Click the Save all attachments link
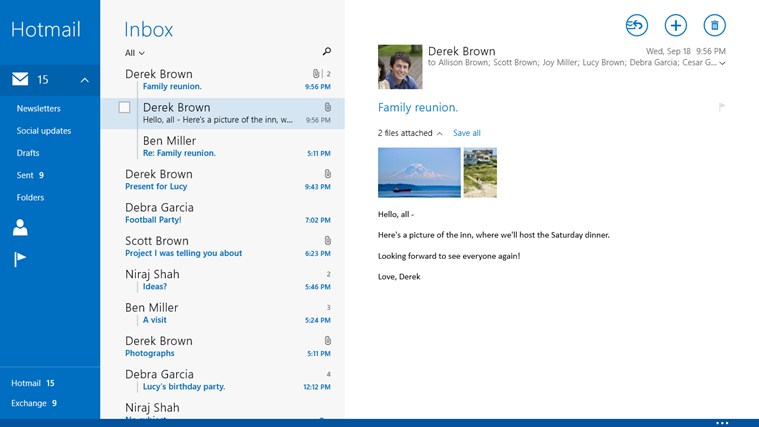The image size is (759, 427). [x=467, y=133]
